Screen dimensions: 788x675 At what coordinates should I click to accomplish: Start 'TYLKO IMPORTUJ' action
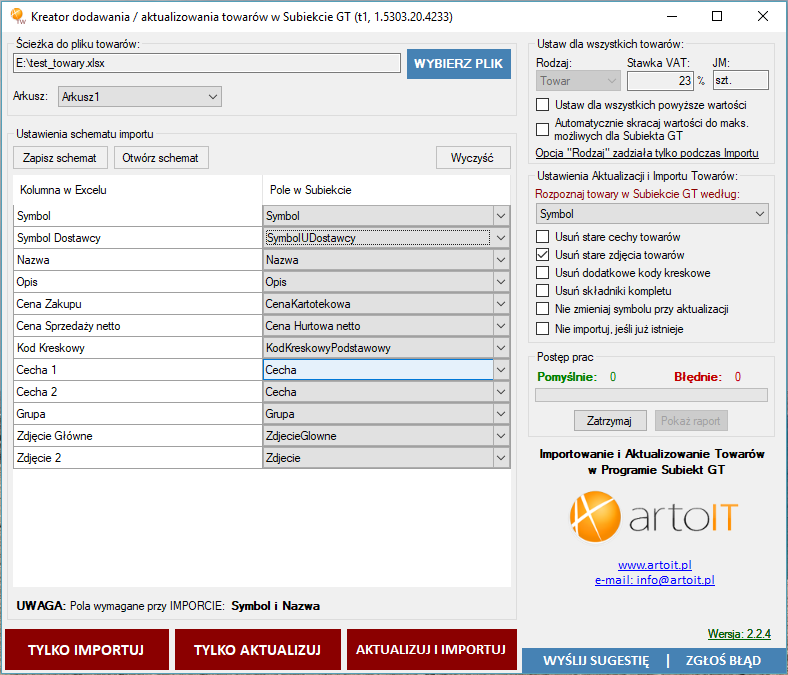click(x=86, y=650)
